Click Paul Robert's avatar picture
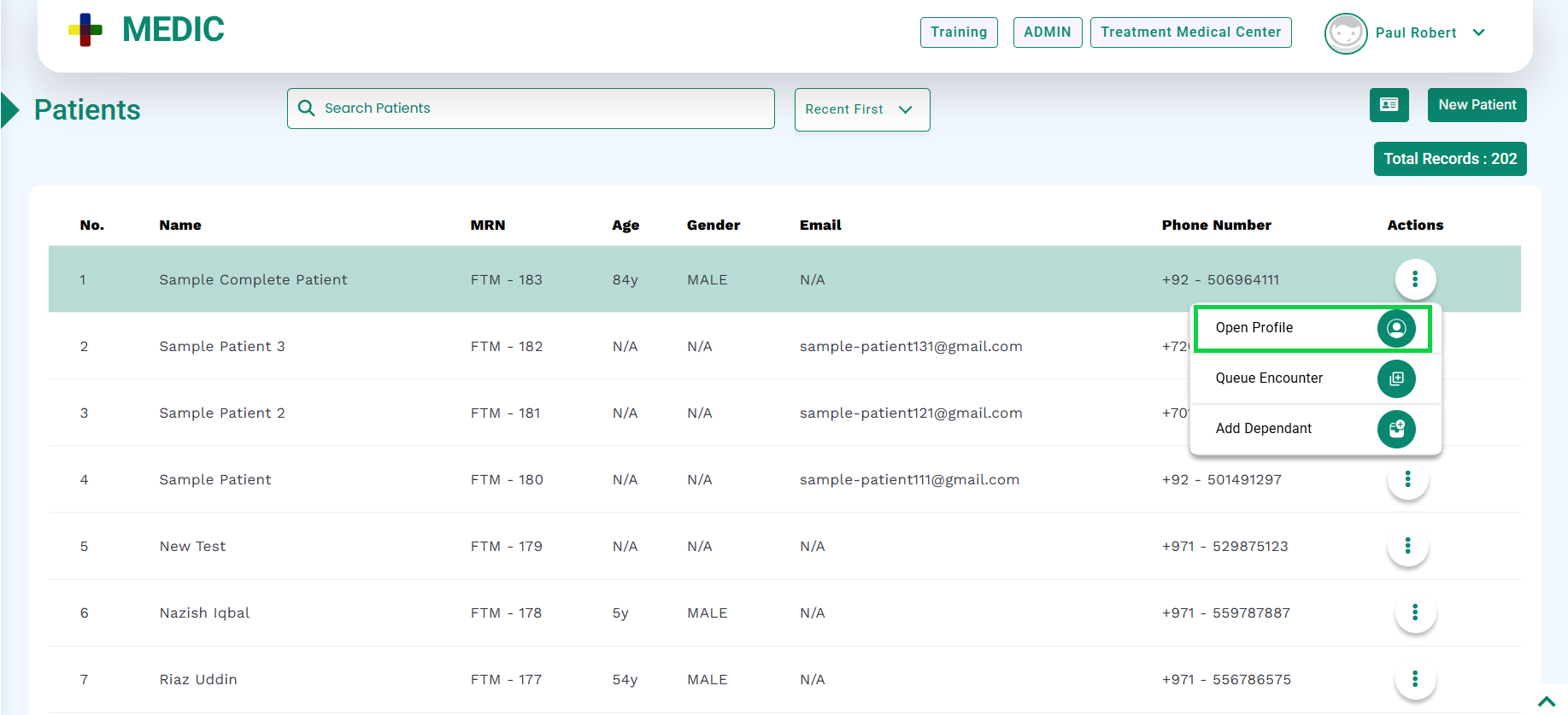This screenshot has height=715, width=1568. coord(1345,33)
